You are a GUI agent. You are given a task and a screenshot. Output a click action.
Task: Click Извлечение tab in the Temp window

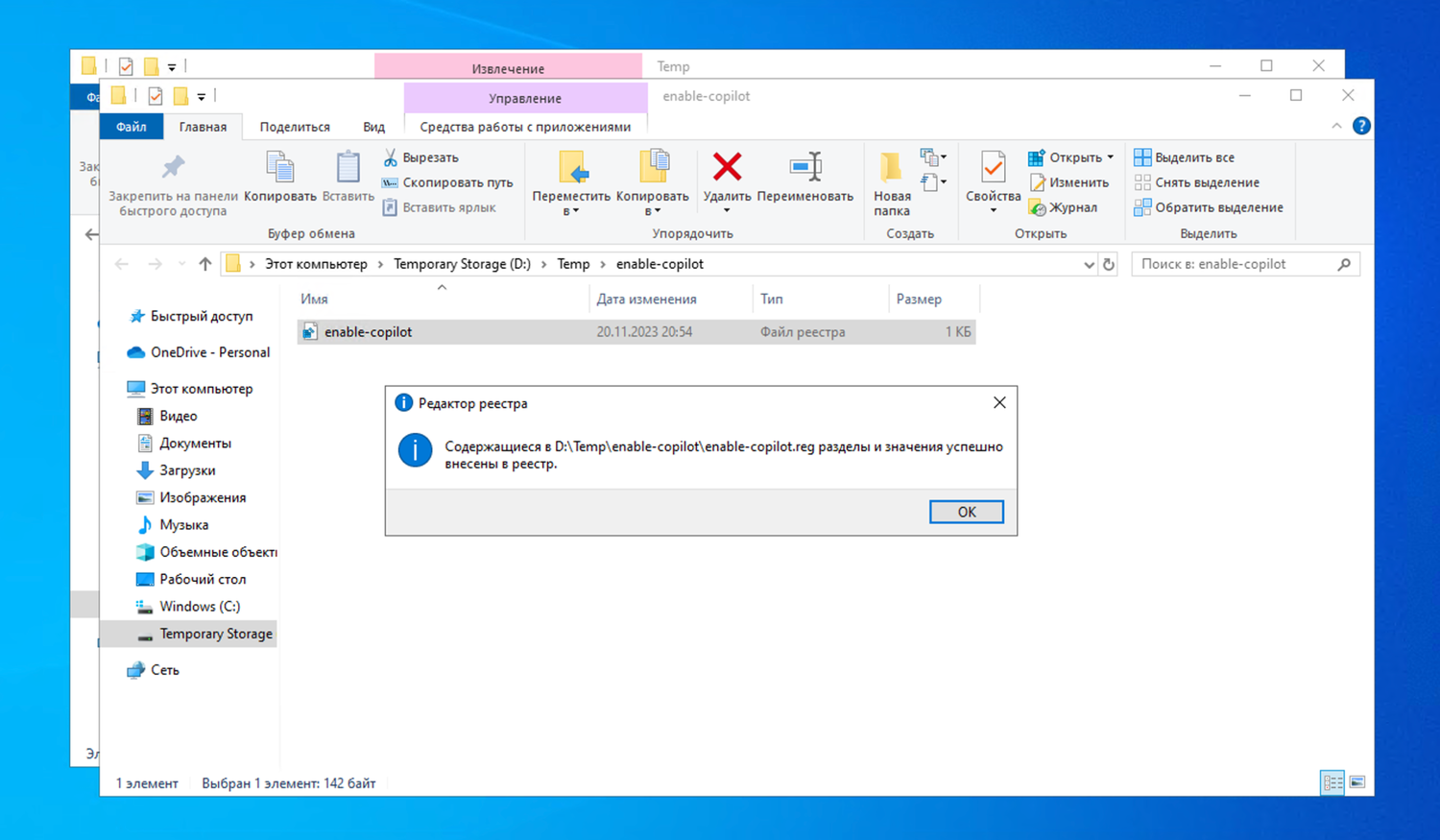[x=508, y=68]
